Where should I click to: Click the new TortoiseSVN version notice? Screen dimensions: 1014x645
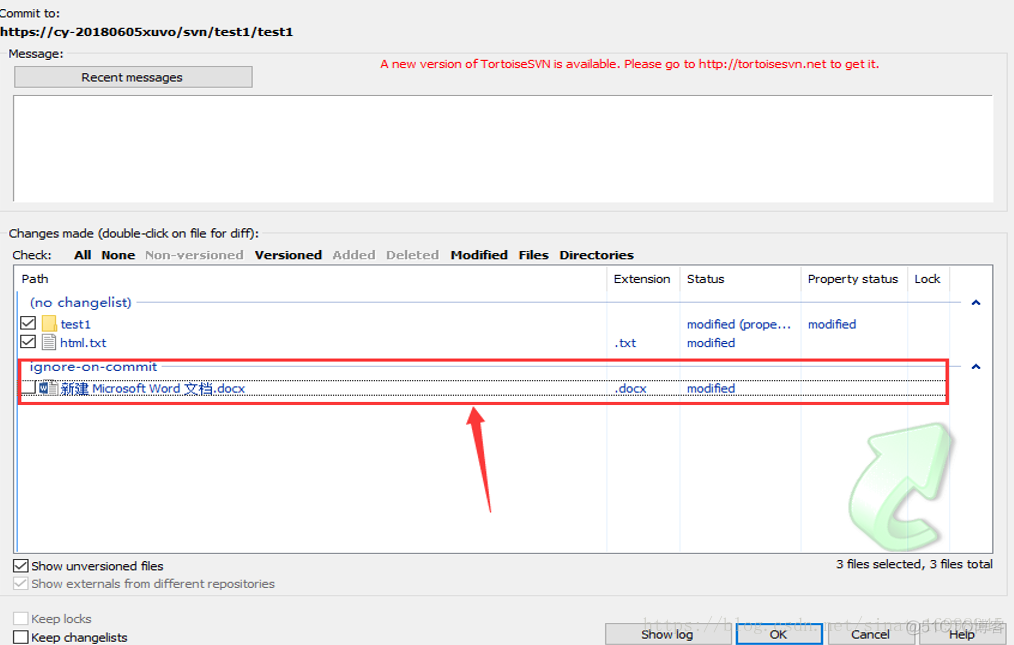pos(630,64)
